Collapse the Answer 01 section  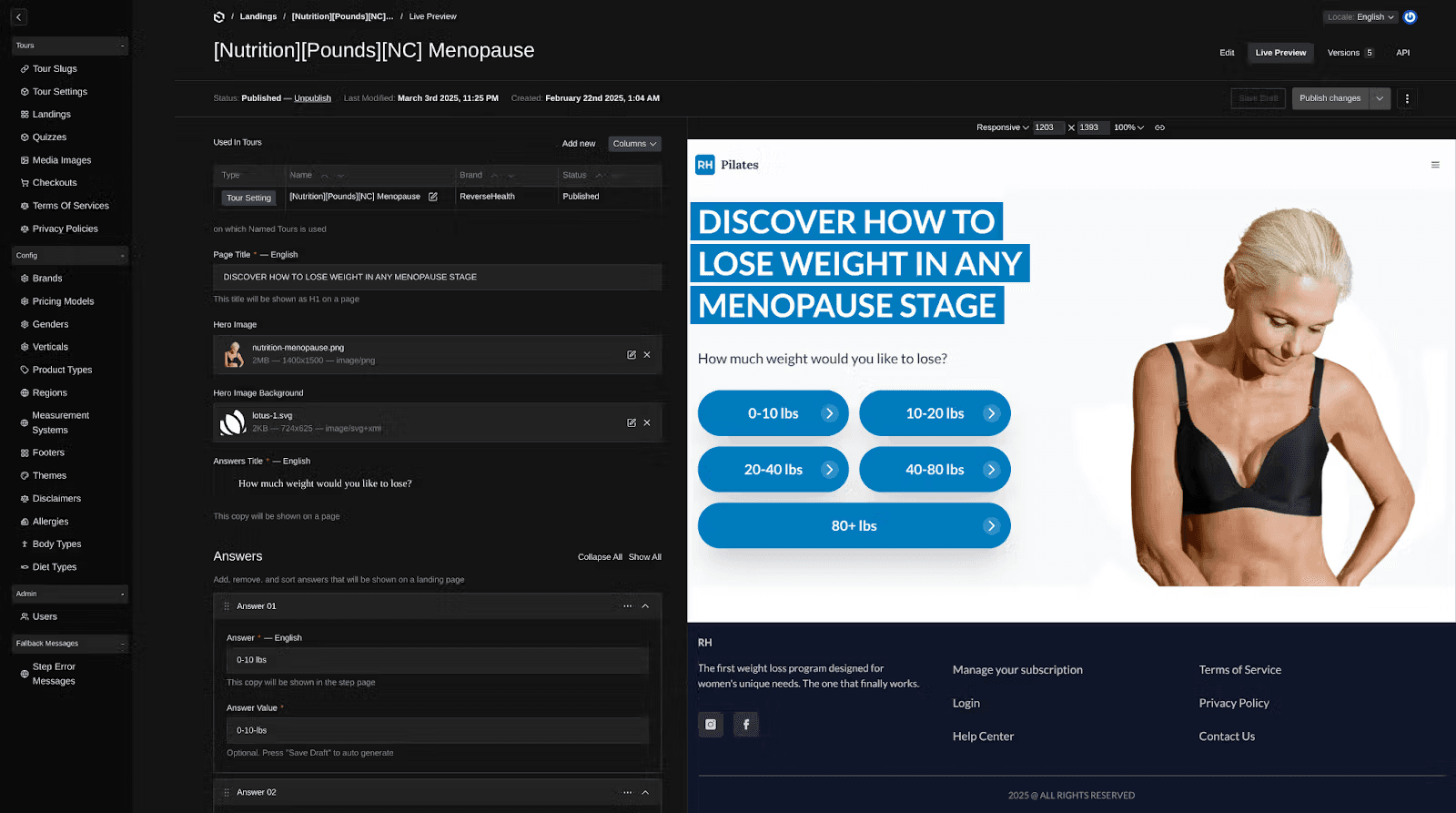tap(645, 606)
